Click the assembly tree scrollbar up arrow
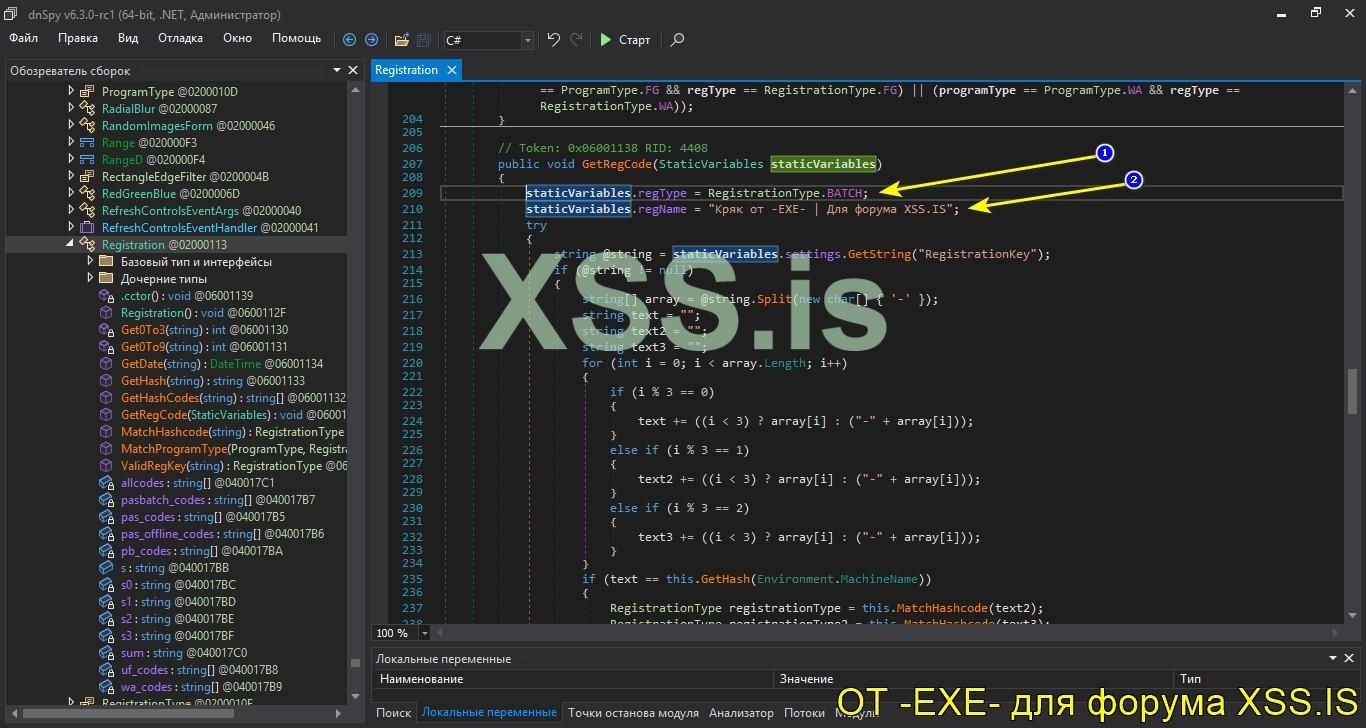Image resolution: width=1366 pixels, height=728 pixels. (x=354, y=89)
